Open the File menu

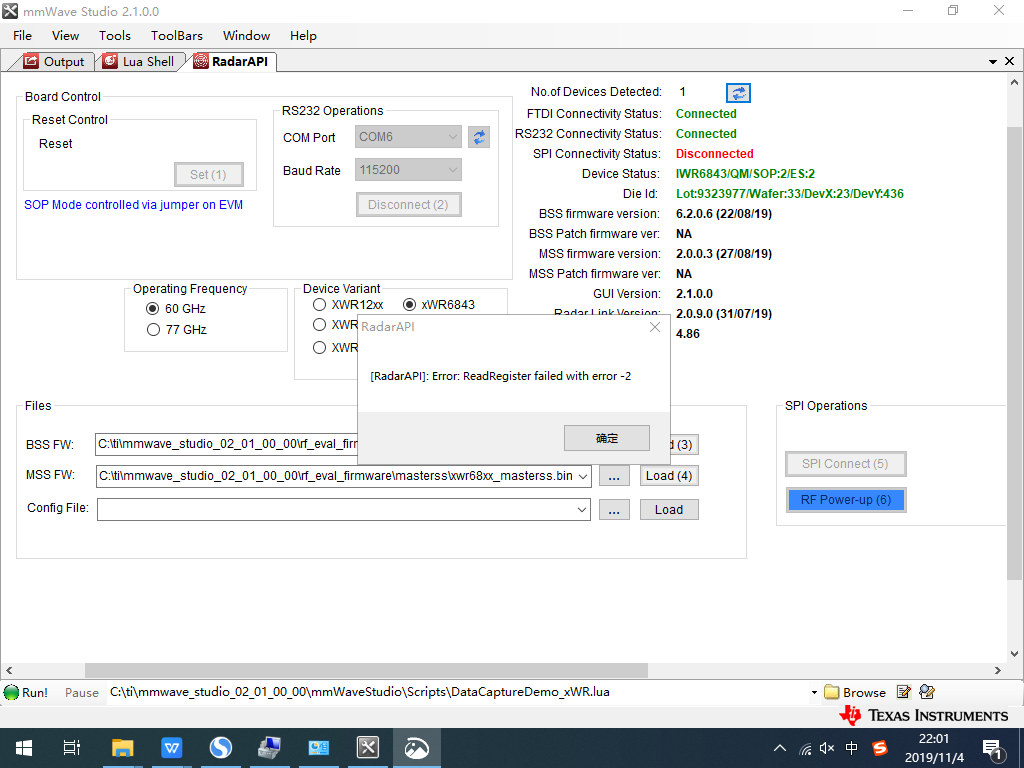click(x=22, y=36)
